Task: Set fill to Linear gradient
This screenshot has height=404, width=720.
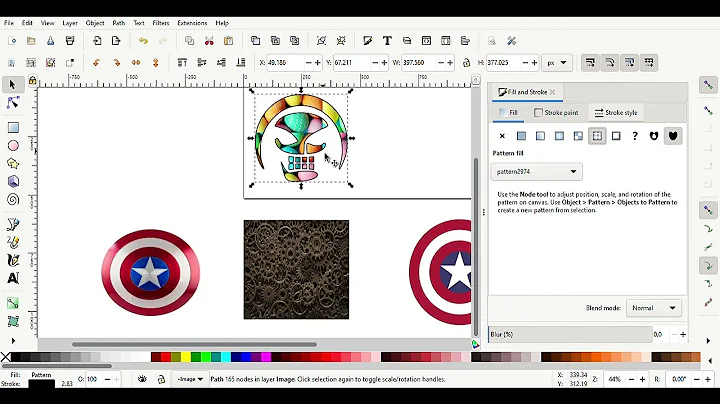Action: click(x=540, y=136)
